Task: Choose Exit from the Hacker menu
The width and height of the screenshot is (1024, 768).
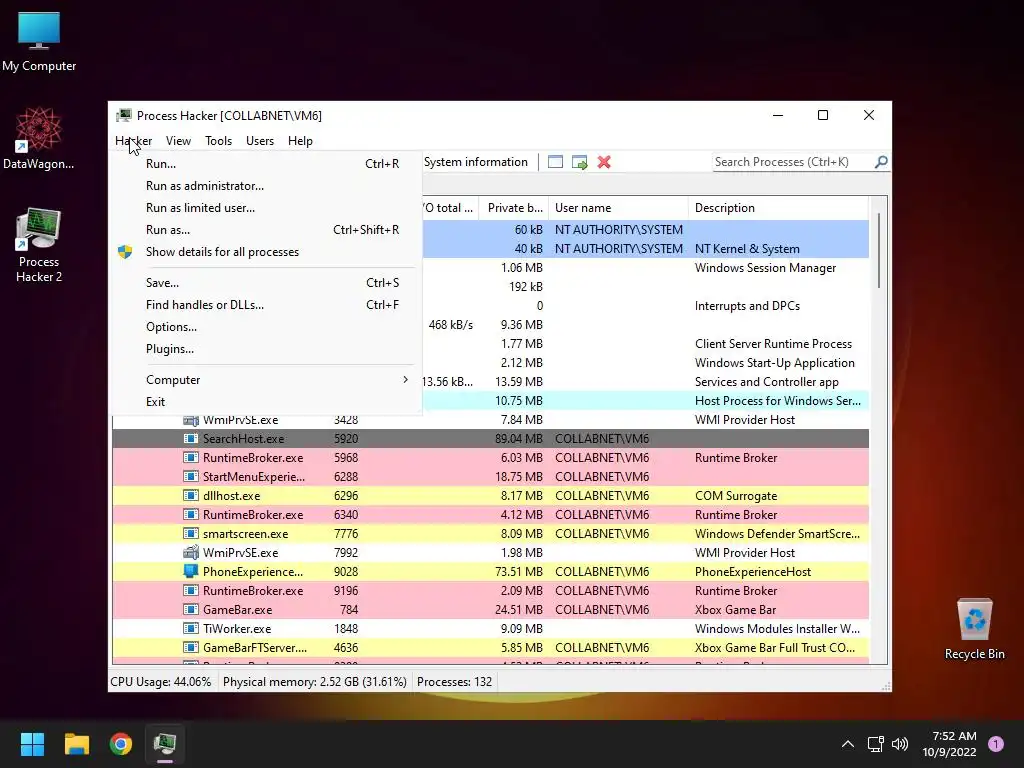Action: click(267, 402)
